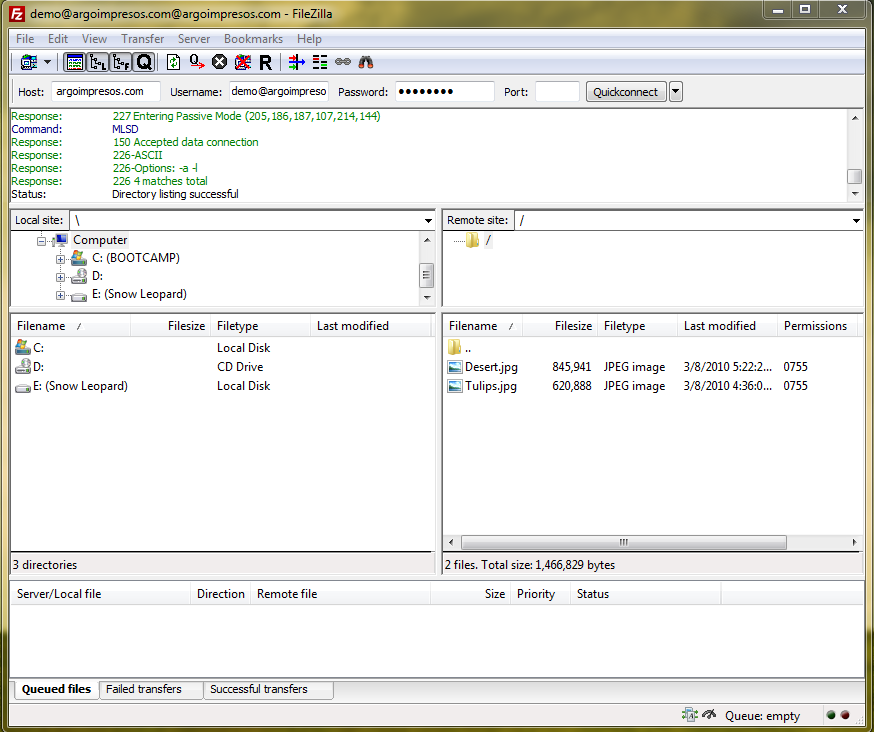Select the D: CD Drive icon in list
Image resolution: width=874 pixels, height=732 pixels.
pos(23,367)
